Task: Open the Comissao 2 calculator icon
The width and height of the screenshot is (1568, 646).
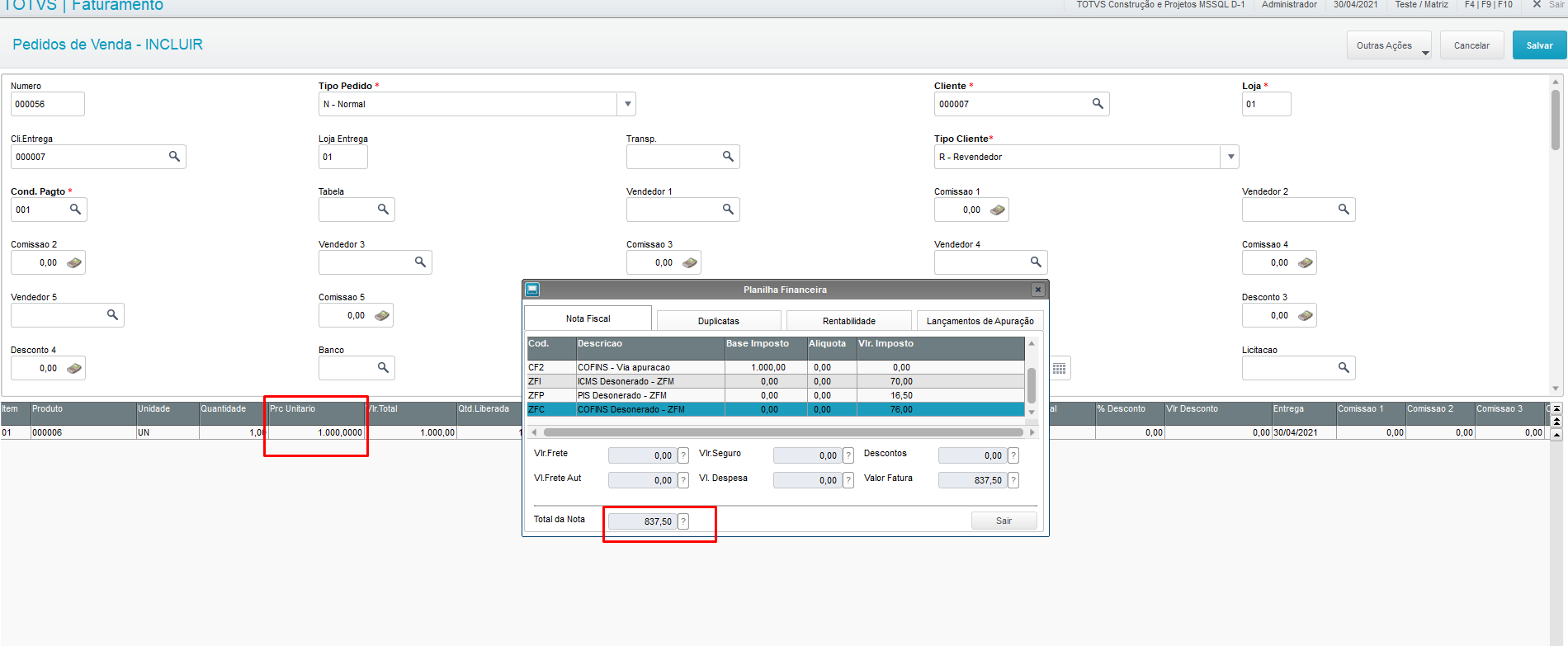Action: pos(74,263)
